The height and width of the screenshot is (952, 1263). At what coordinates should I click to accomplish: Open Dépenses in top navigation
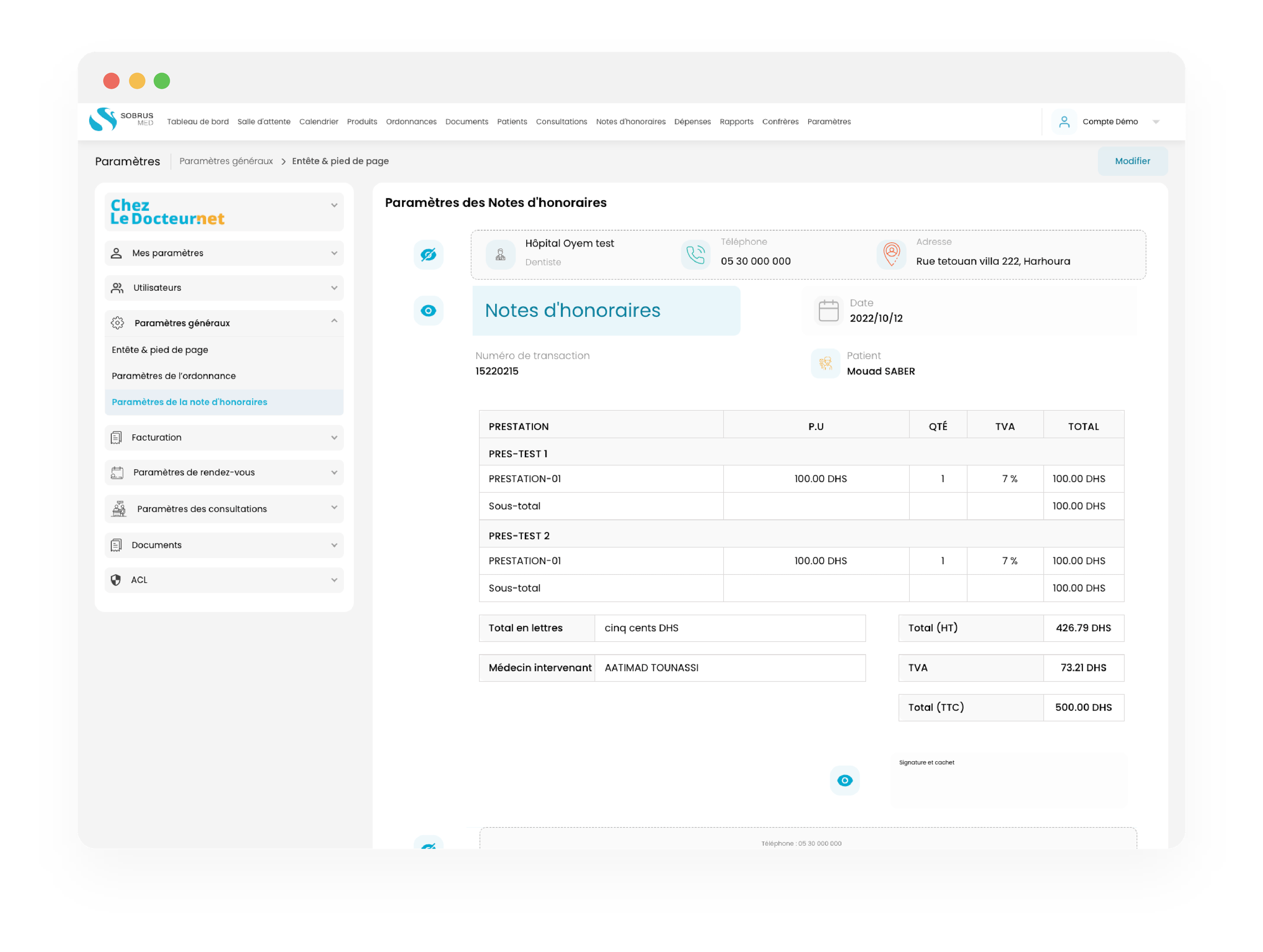coord(692,122)
